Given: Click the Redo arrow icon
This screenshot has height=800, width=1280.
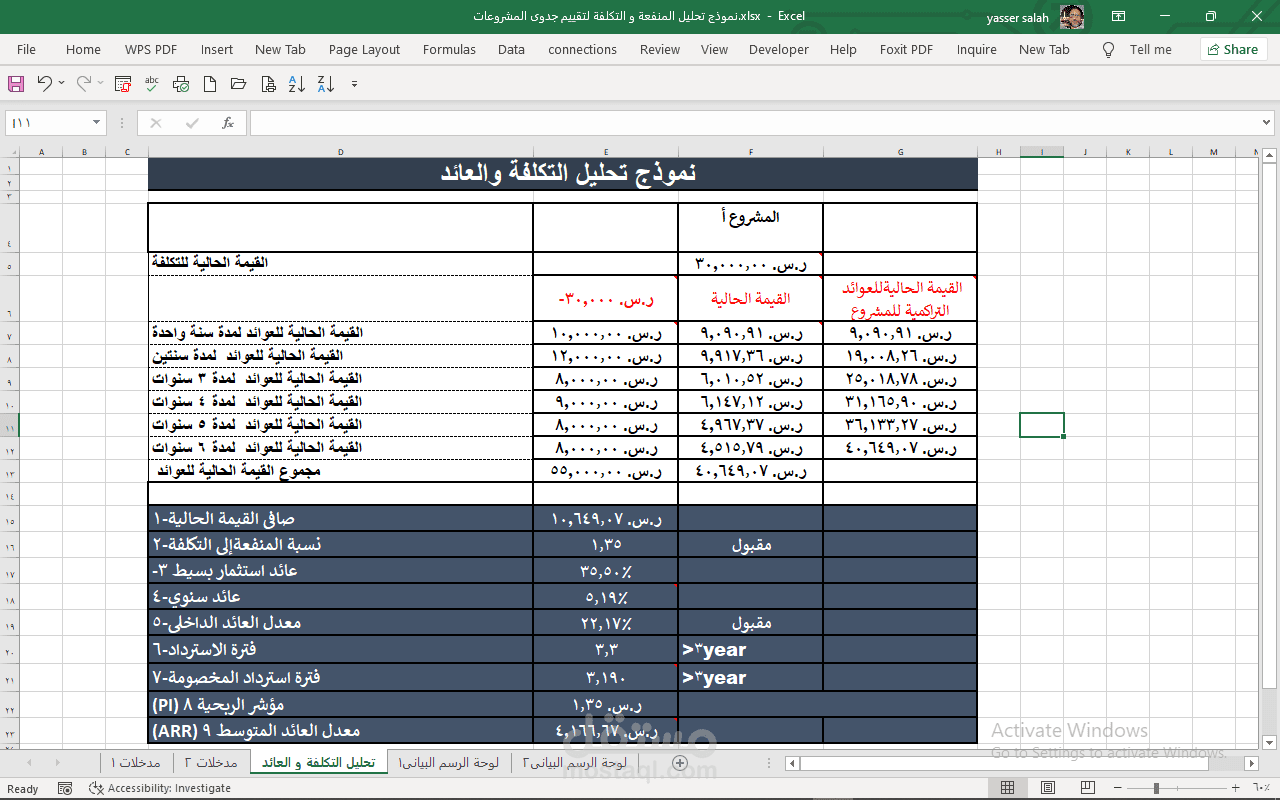Looking at the screenshot, I should (x=84, y=84).
